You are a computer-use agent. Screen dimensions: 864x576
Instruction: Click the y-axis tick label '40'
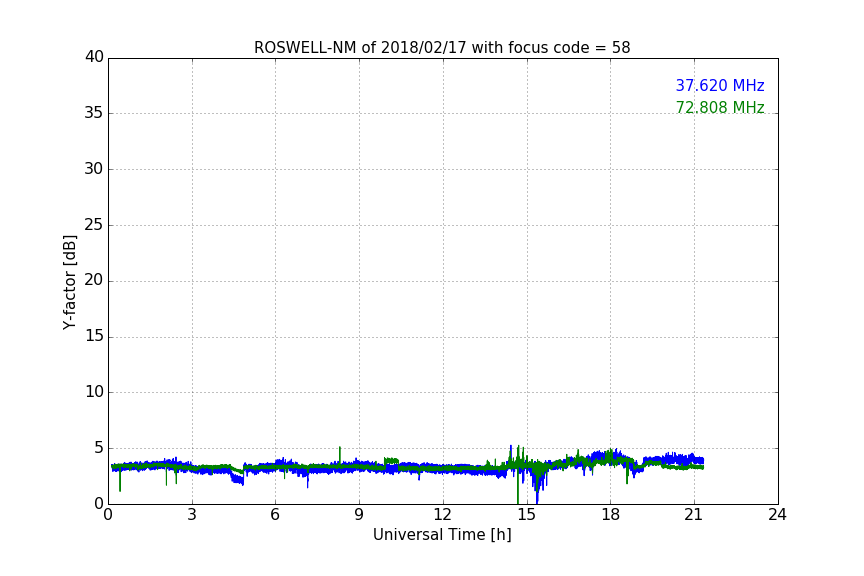tap(94, 57)
